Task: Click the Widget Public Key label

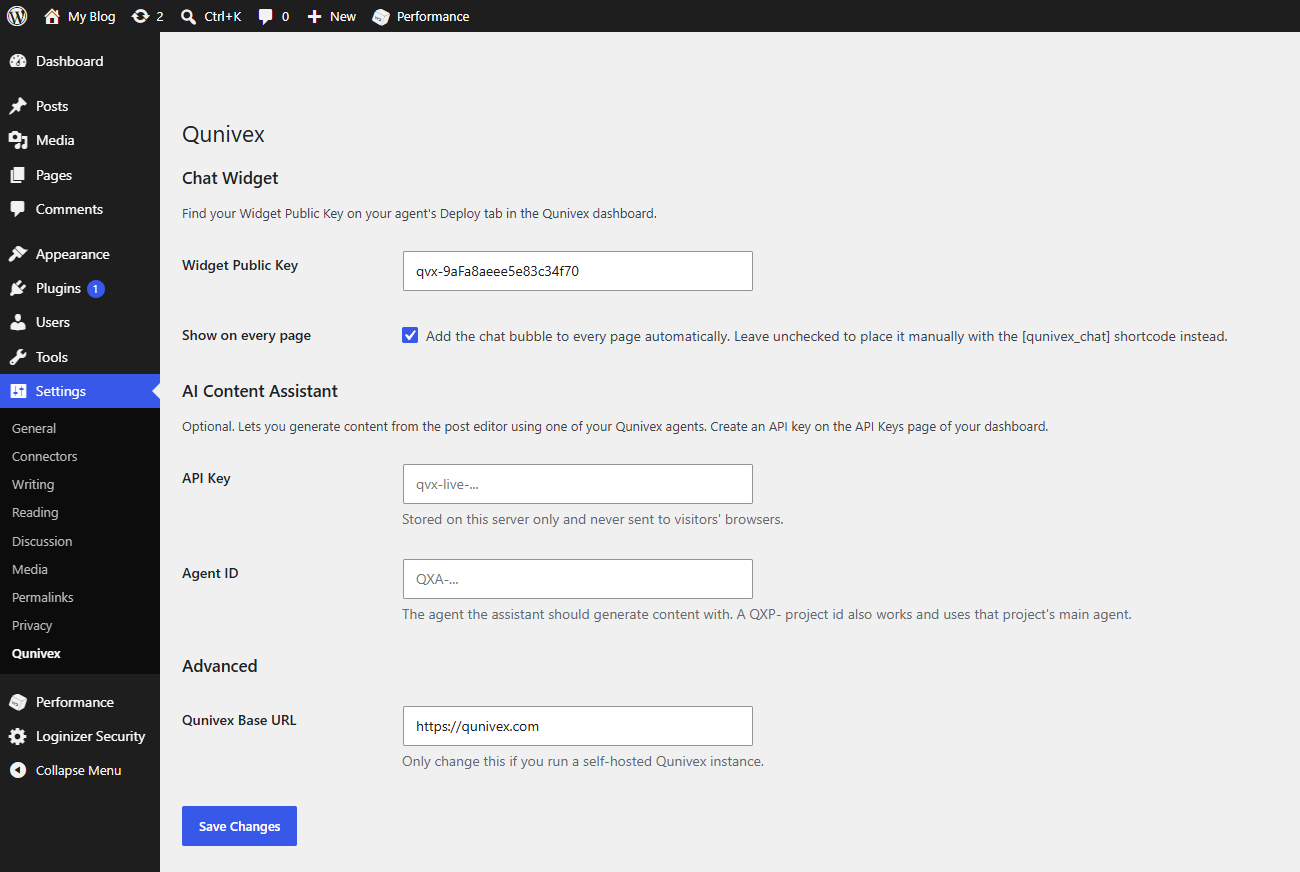Action: (240, 265)
